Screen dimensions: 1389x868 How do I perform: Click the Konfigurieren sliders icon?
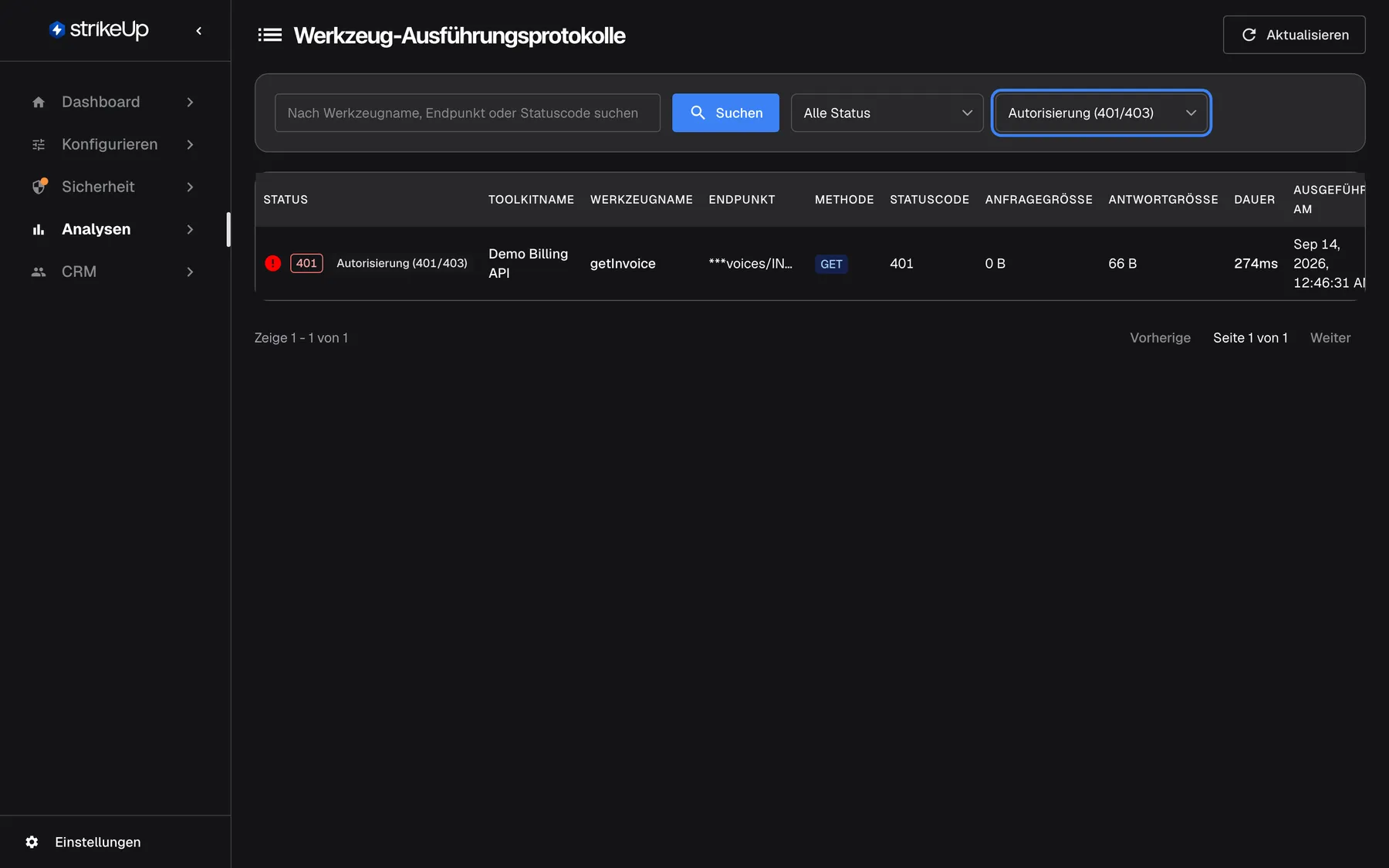[39, 144]
